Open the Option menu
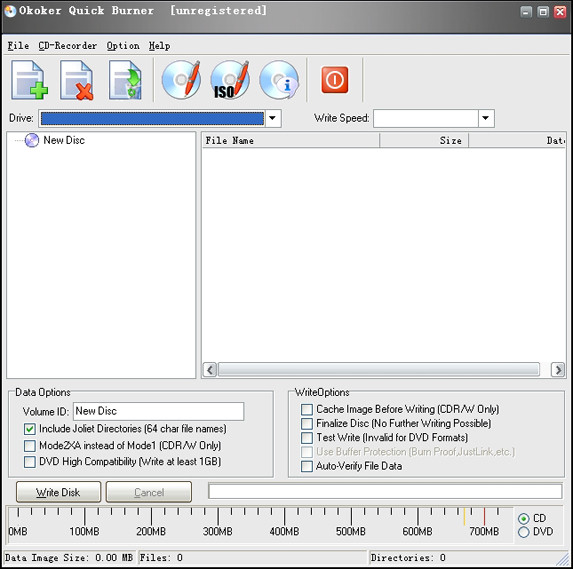 [123, 46]
